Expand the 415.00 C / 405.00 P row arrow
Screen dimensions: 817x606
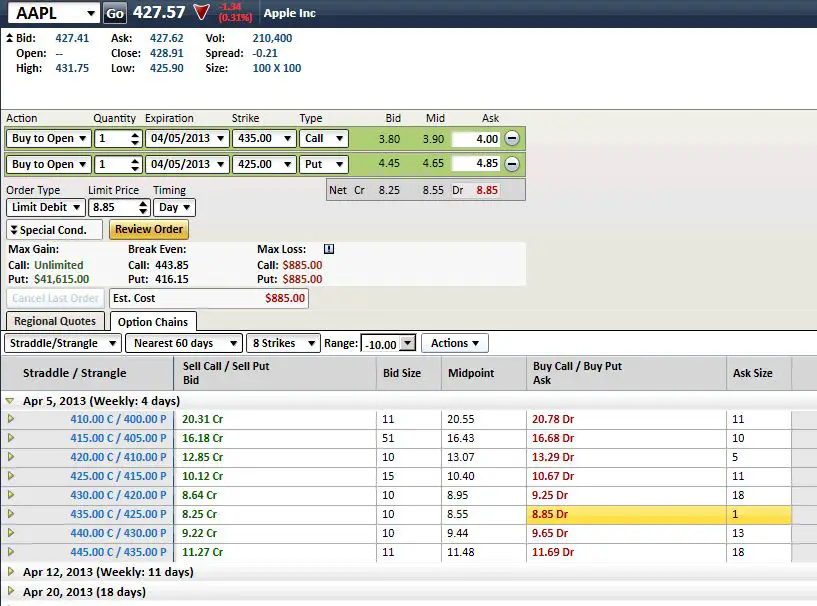(10, 438)
